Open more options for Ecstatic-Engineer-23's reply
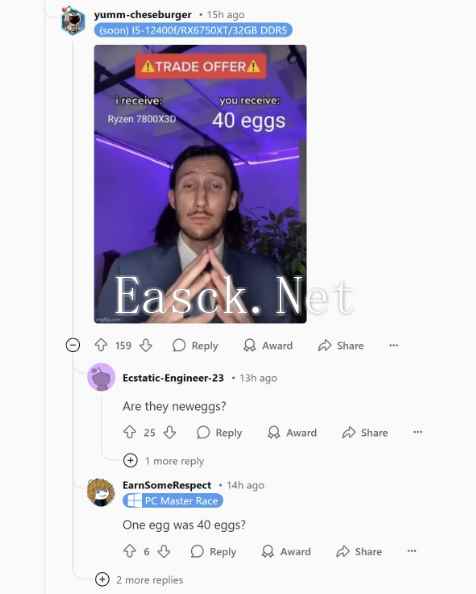 [x=418, y=432]
